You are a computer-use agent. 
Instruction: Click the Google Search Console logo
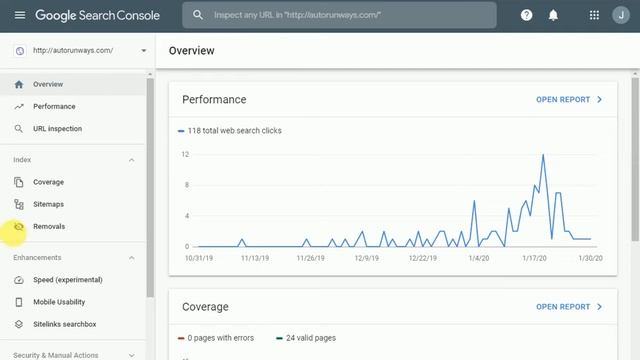tap(97, 16)
